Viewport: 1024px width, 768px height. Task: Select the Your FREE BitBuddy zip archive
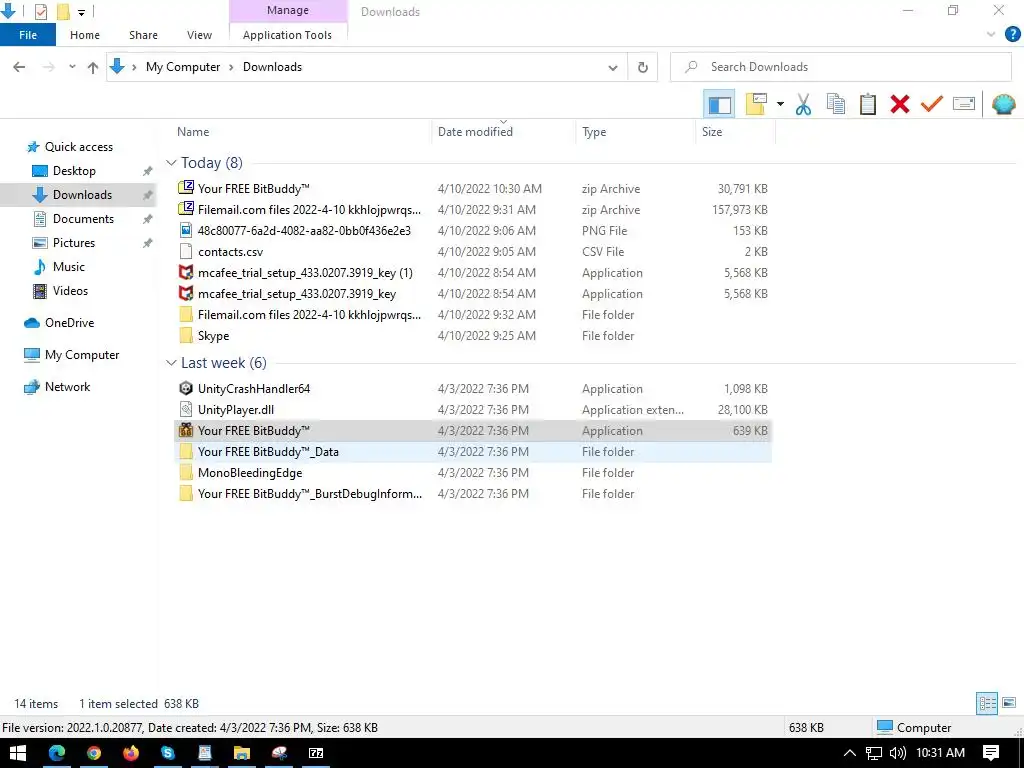473,189
